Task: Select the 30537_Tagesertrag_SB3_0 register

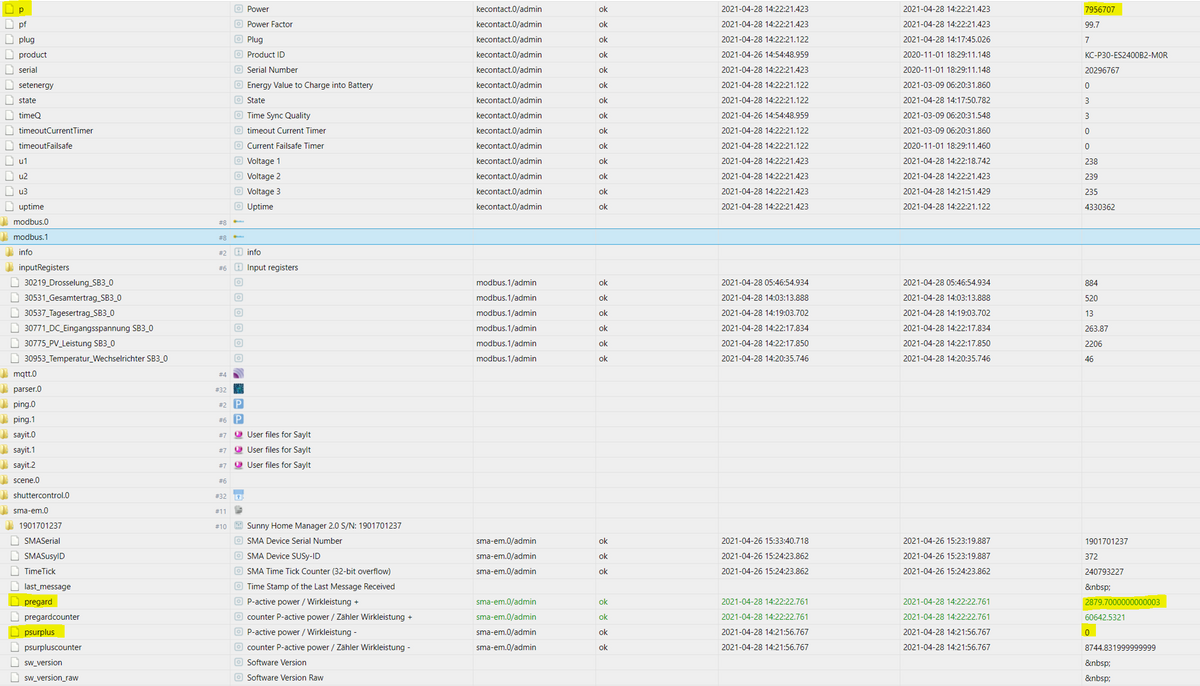Action: [x=71, y=313]
